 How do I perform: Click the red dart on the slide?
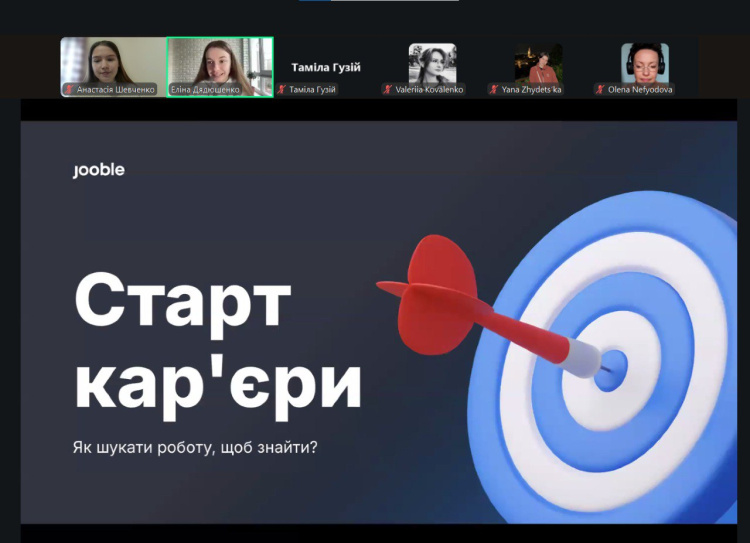tap(488, 310)
